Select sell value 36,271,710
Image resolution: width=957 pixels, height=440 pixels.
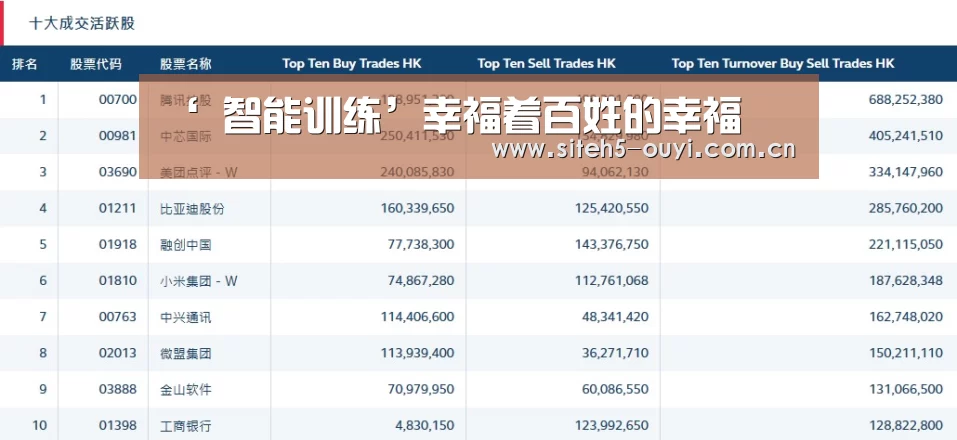coord(615,353)
